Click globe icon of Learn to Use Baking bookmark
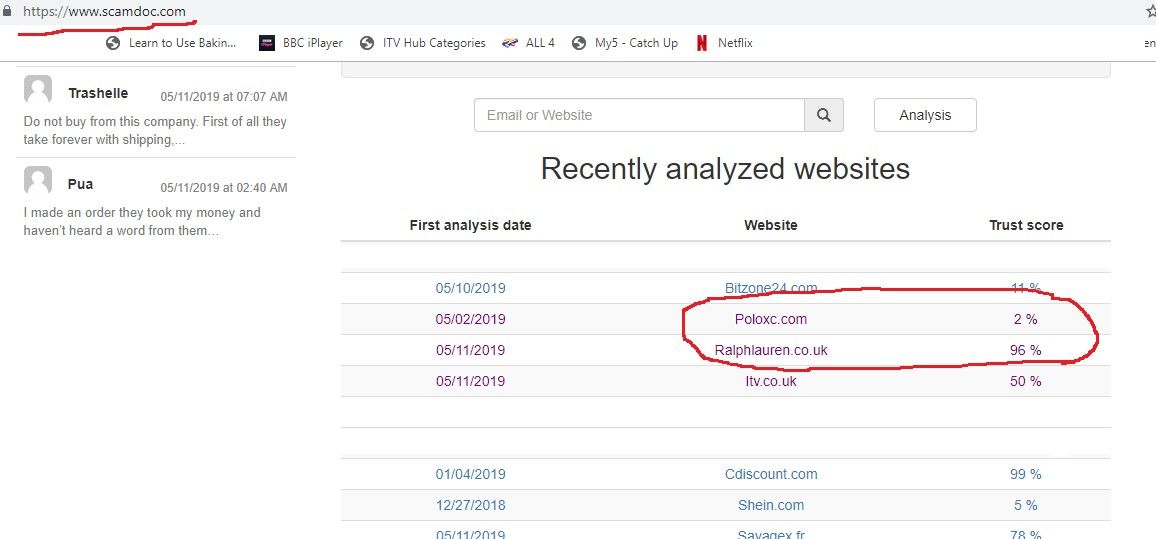The width and height of the screenshot is (1156, 539). tap(113, 43)
